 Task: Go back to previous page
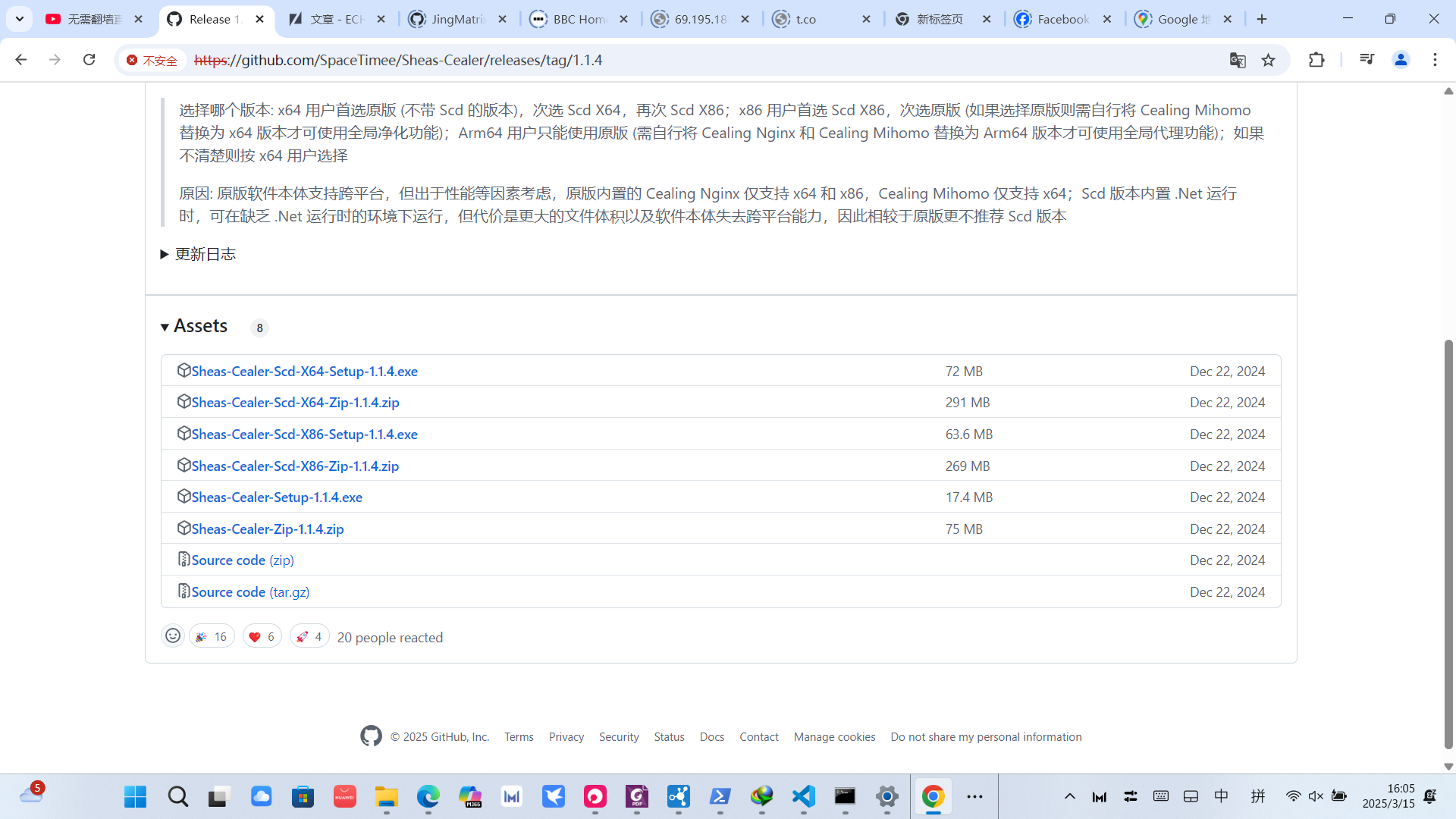coord(20,60)
